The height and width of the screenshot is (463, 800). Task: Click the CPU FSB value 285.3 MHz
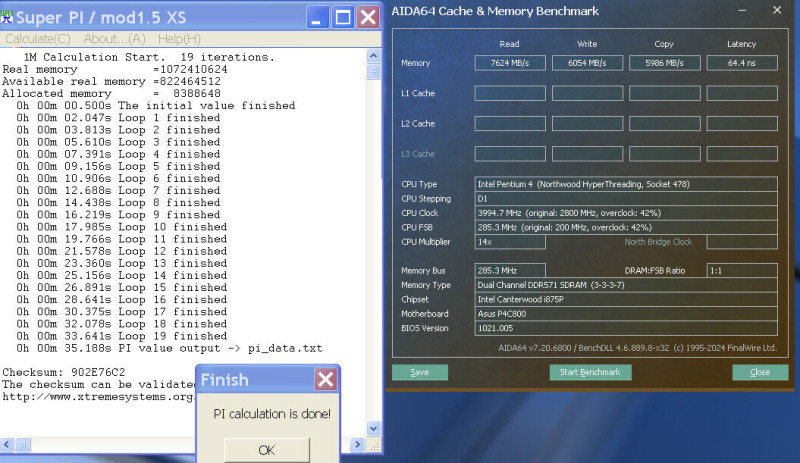(626, 227)
